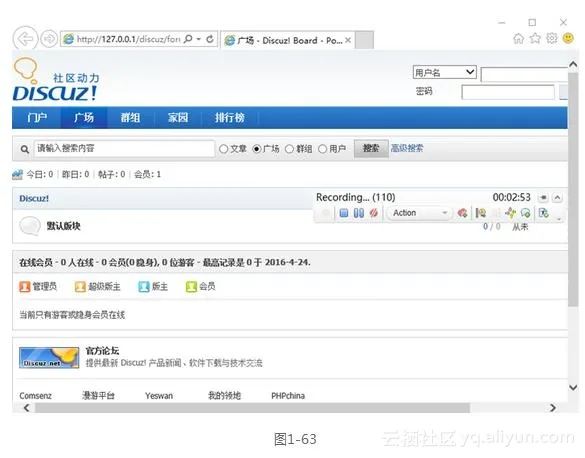Click the 会员 green member icon
This screenshot has width=585, height=458.
coord(191,287)
